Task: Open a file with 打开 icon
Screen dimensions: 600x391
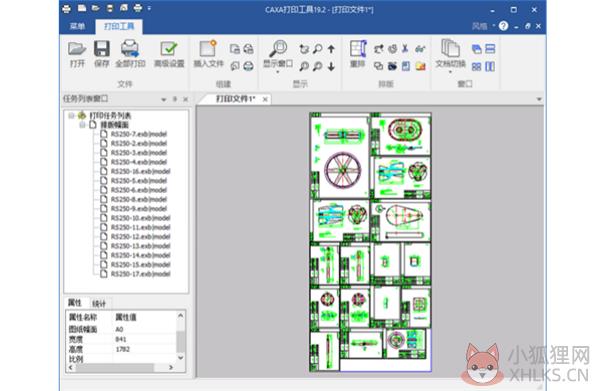Action: pyautogui.click(x=77, y=54)
